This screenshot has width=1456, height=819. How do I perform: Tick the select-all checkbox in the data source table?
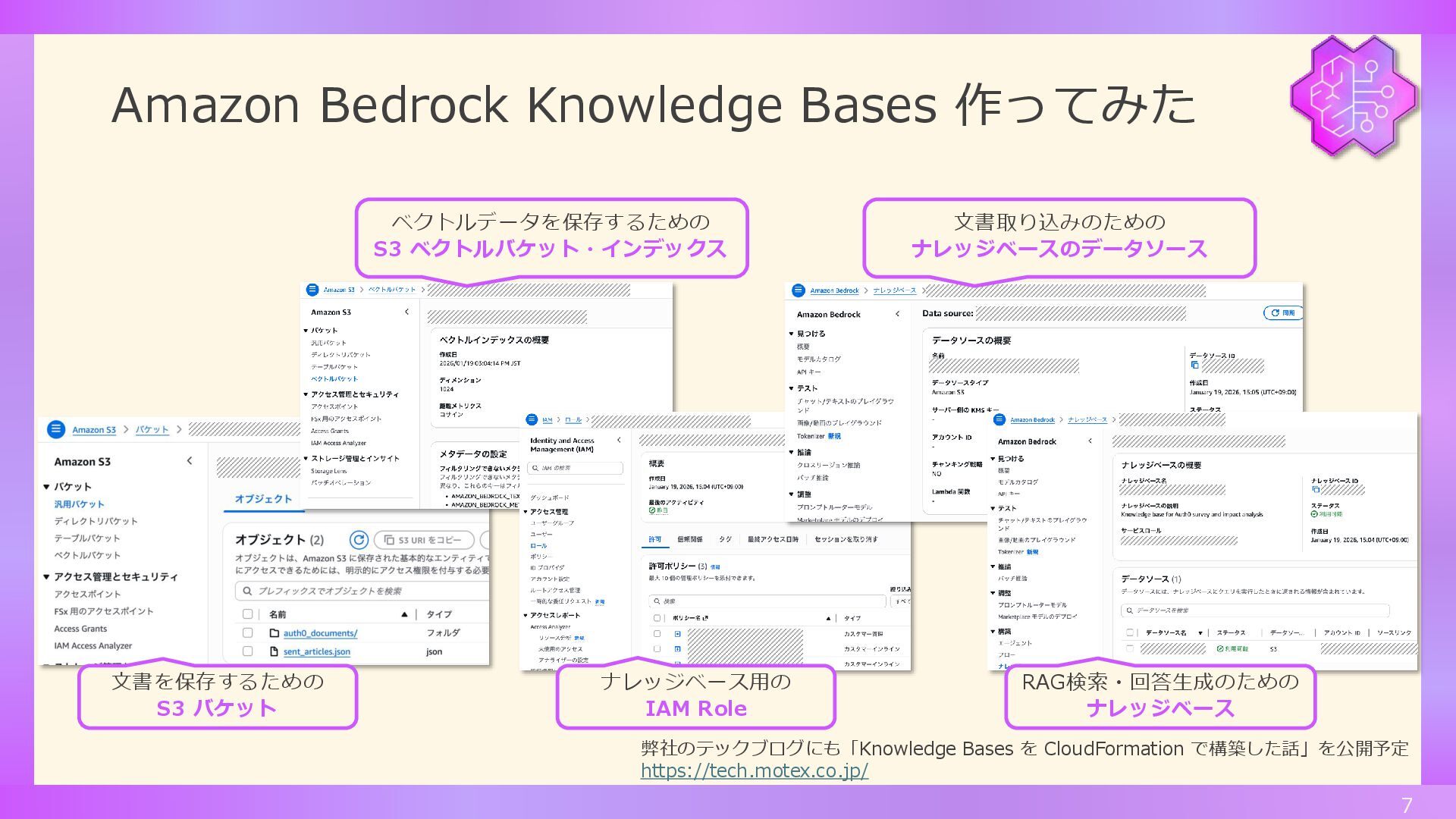[x=1130, y=632]
